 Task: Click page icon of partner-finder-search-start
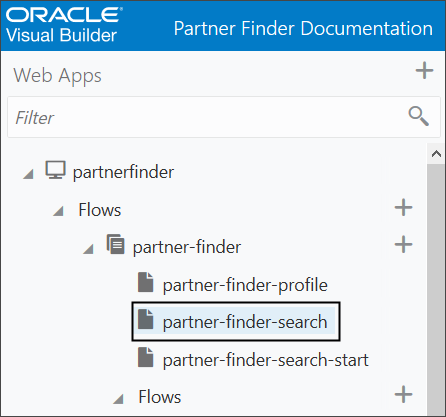tap(146, 357)
